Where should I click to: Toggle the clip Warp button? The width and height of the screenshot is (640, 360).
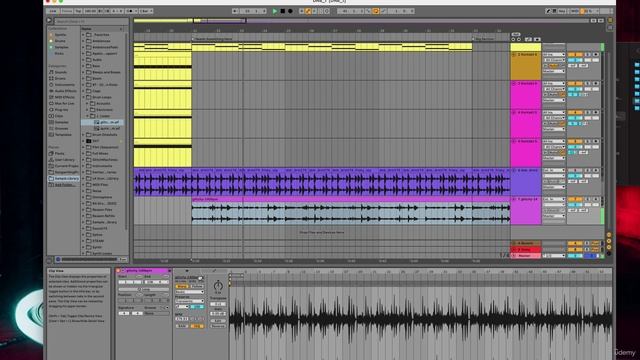181,287
